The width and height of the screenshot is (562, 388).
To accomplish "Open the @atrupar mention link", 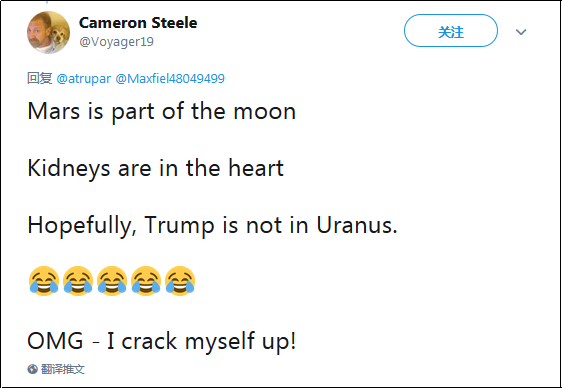I will [84, 78].
